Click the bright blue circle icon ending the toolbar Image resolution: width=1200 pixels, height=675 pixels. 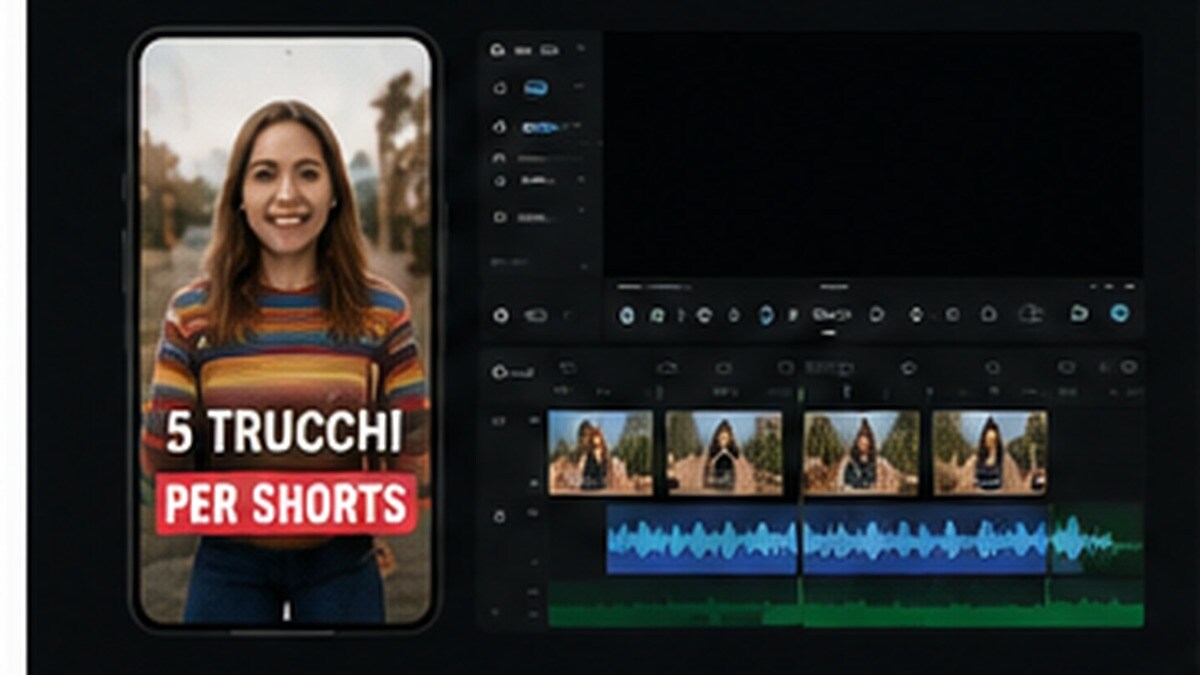(x=1119, y=313)
